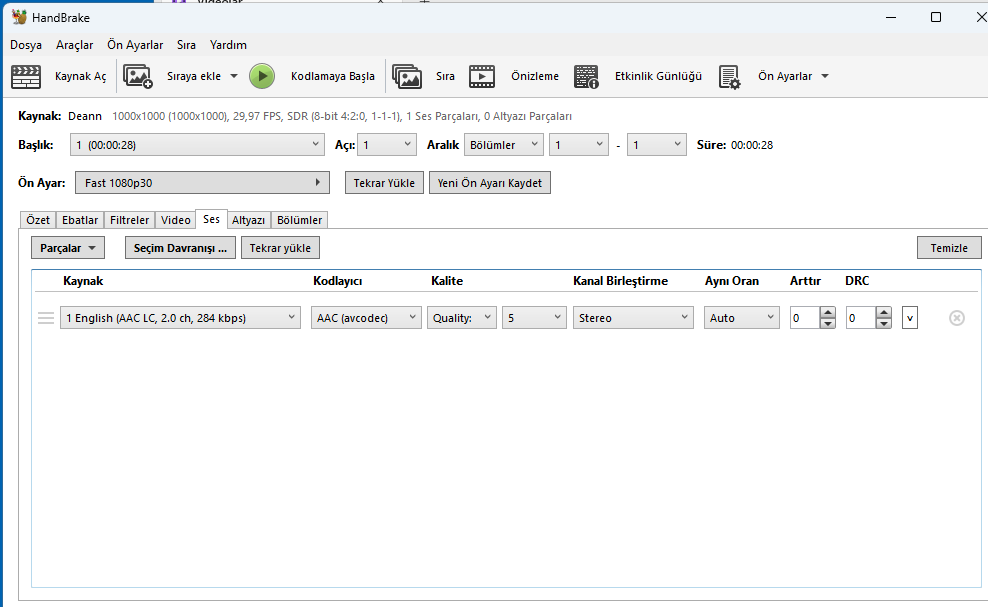
Task: Increase DRC value with up arrow
Action: click(x=884, y=313)
